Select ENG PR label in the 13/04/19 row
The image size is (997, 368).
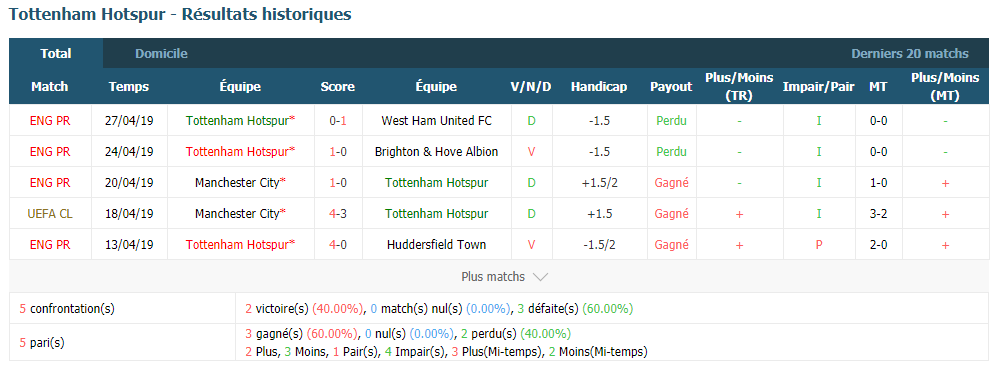[x=50, y=245]
